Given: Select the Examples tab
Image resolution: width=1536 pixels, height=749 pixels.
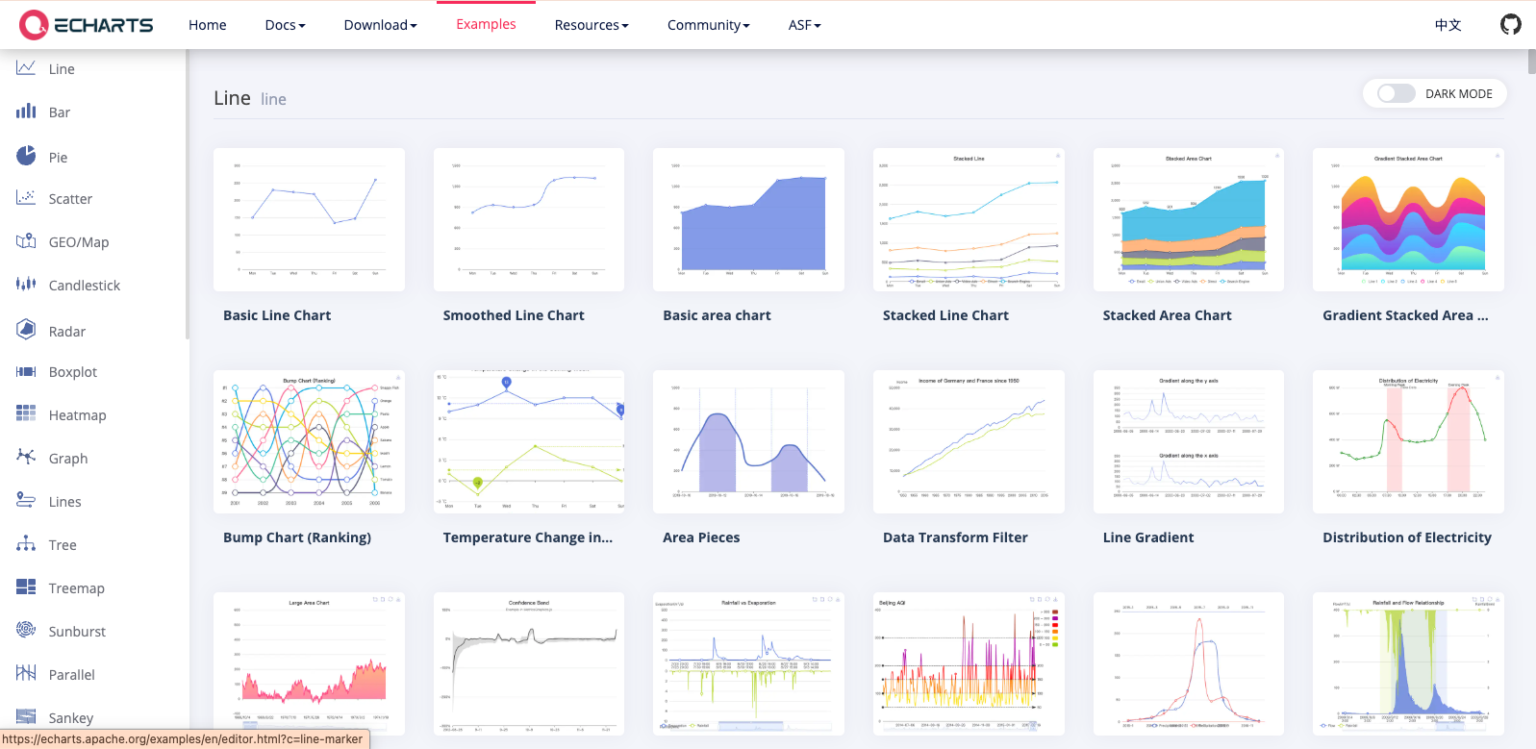Looking at the screenshot, I should pyautogui.click(x=486, y=24).
